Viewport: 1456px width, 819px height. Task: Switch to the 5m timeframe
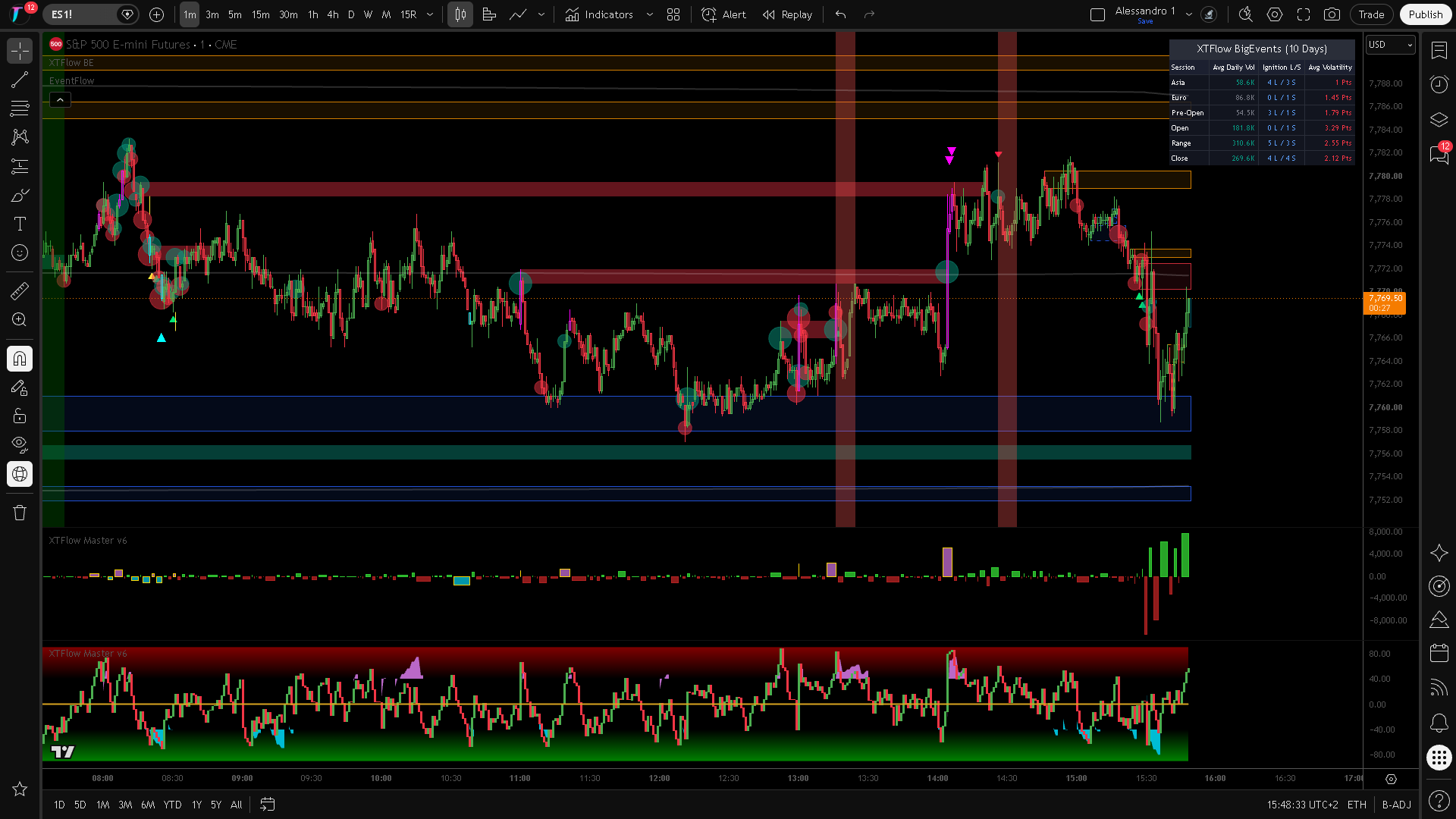point(235,14)
